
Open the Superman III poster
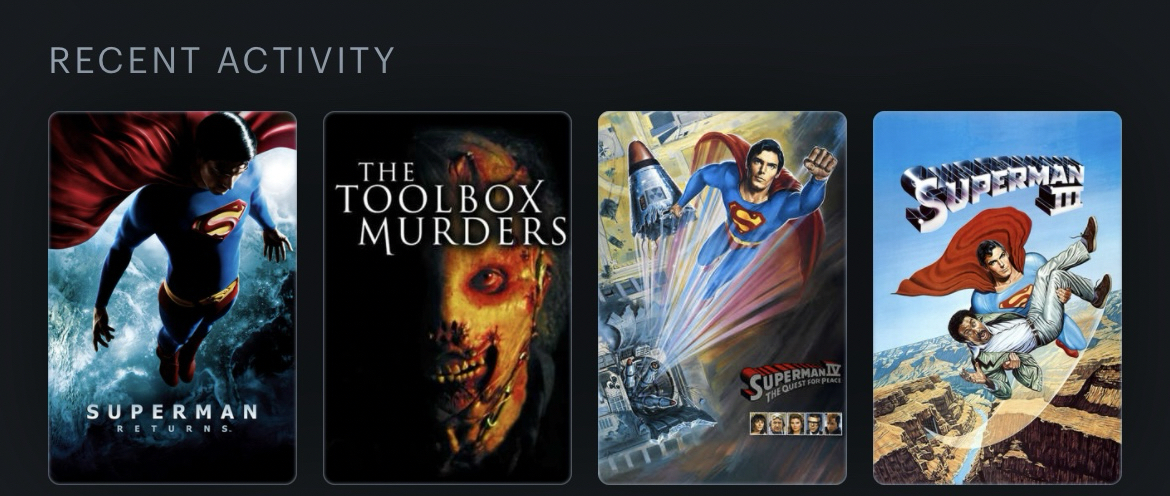click(997, 298)
